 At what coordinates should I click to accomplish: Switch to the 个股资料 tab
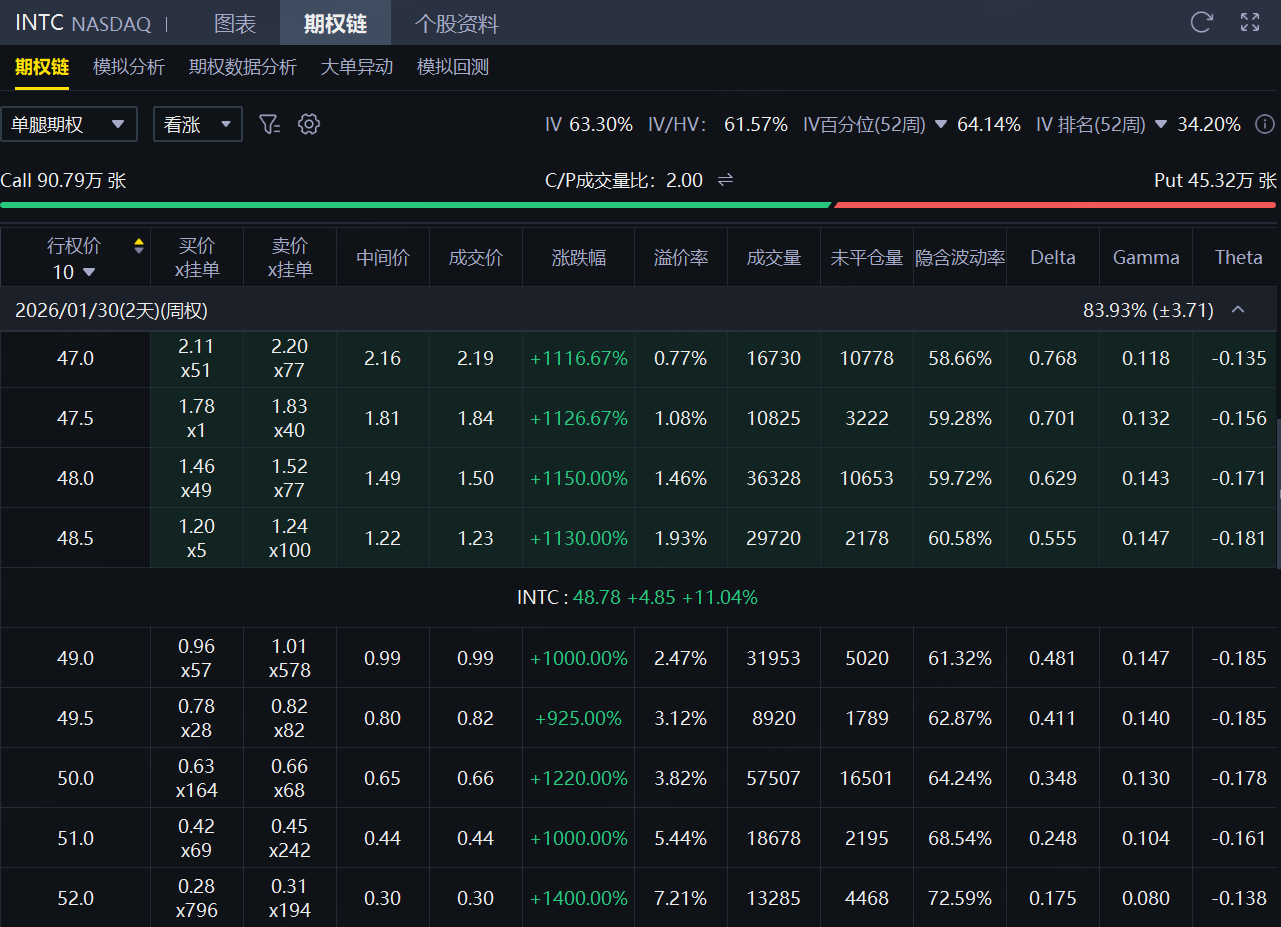(x=456, y=23)
